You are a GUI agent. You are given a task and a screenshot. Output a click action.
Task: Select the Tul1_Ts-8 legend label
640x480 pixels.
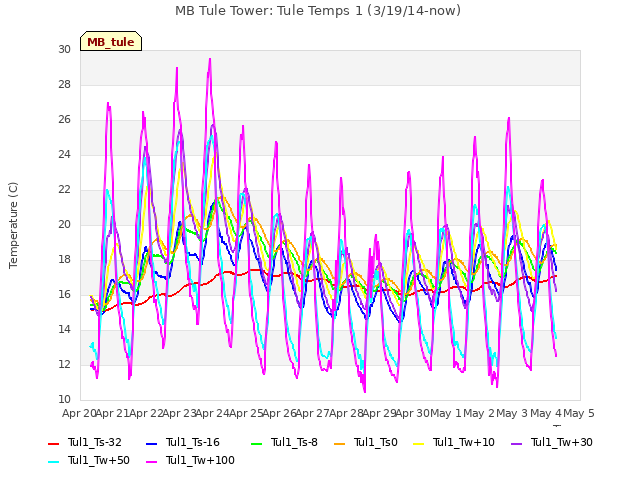[x=294, y=442]
